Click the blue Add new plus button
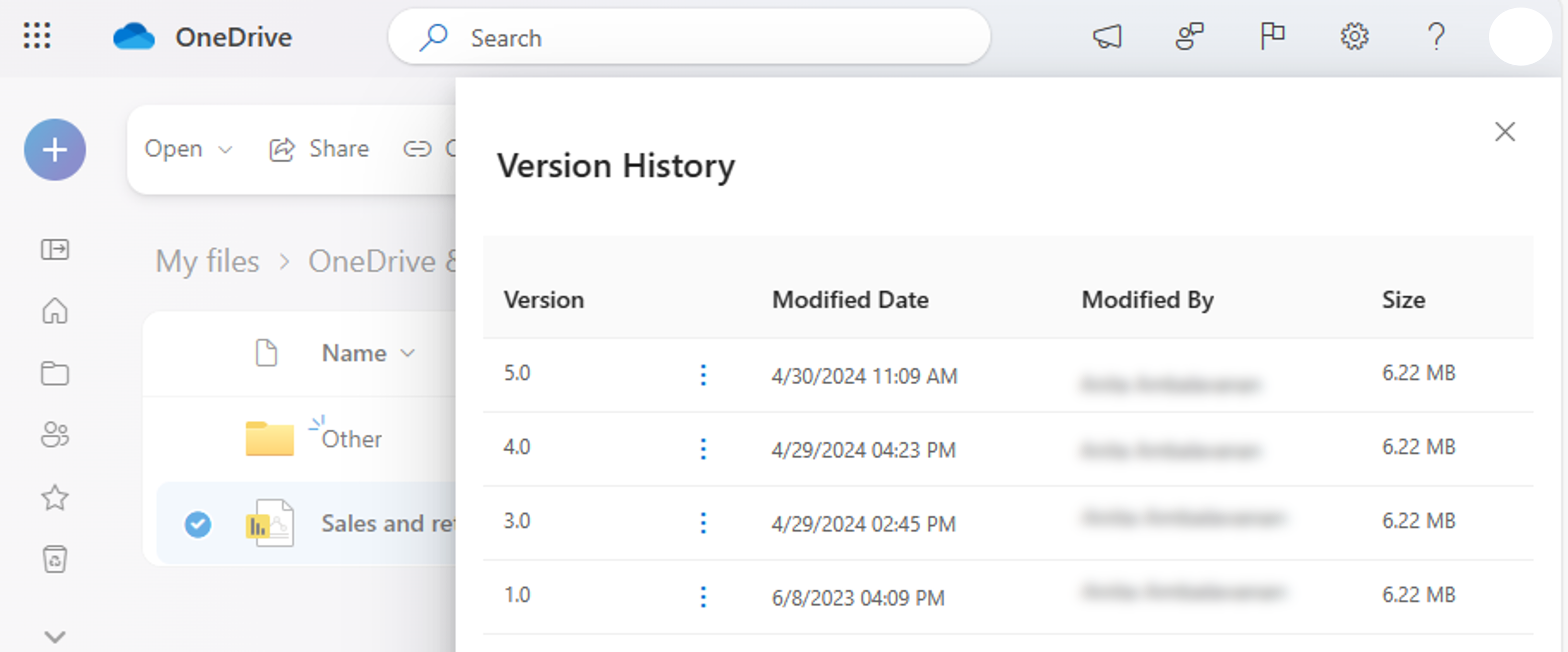 55,150
